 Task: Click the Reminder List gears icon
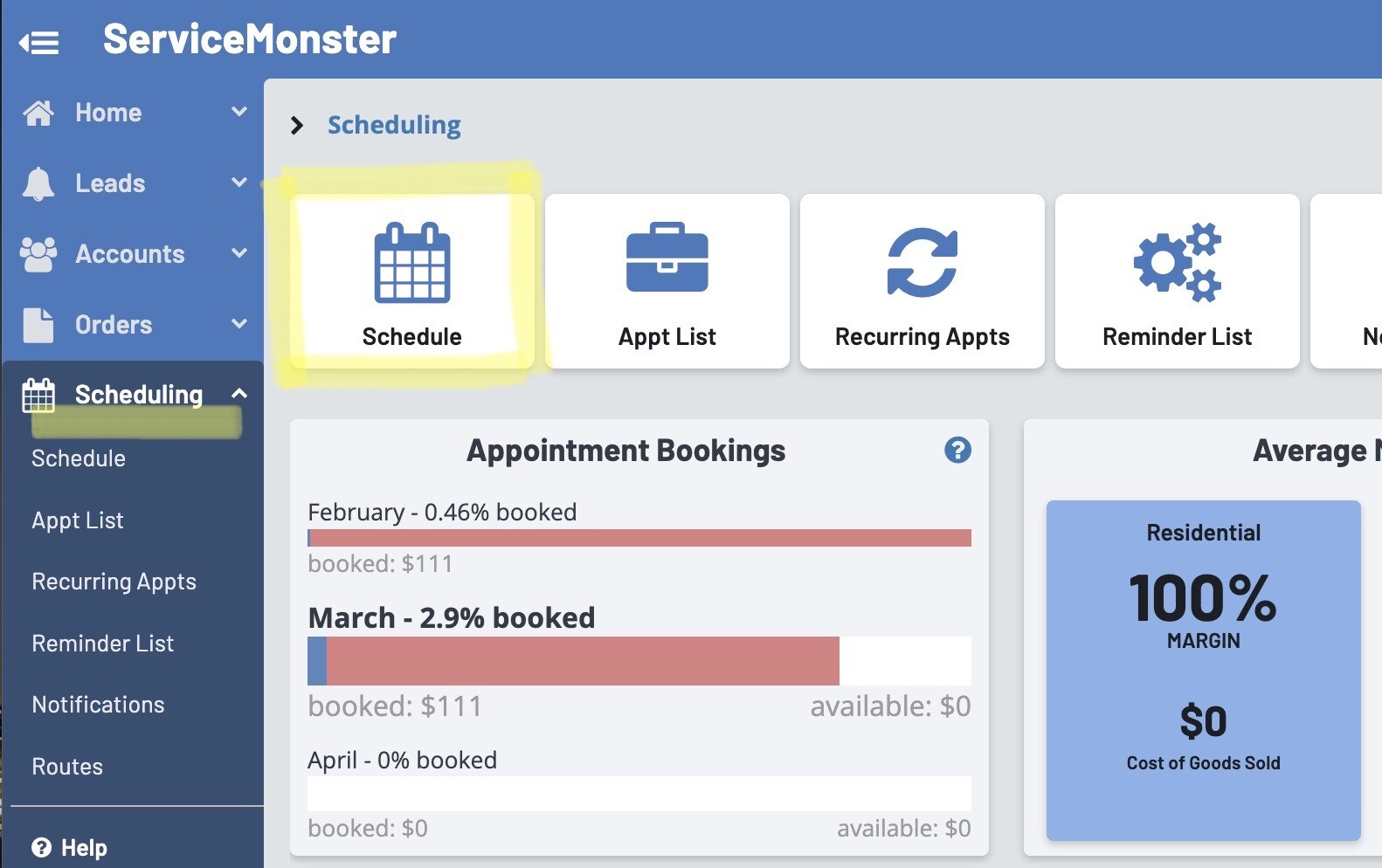pos(1177,262)
